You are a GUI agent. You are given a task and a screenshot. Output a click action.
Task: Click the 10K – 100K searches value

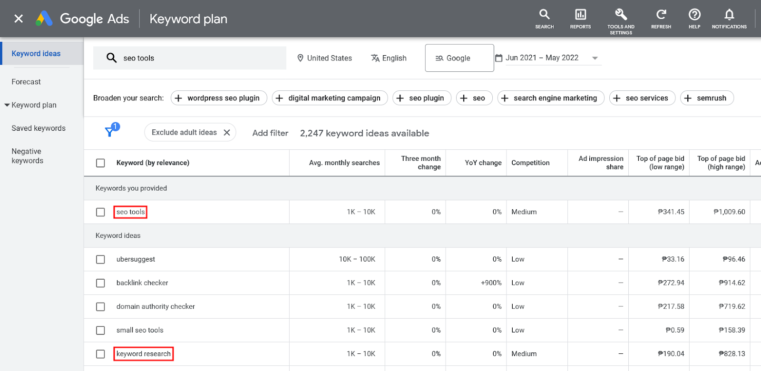coord(357,259)
